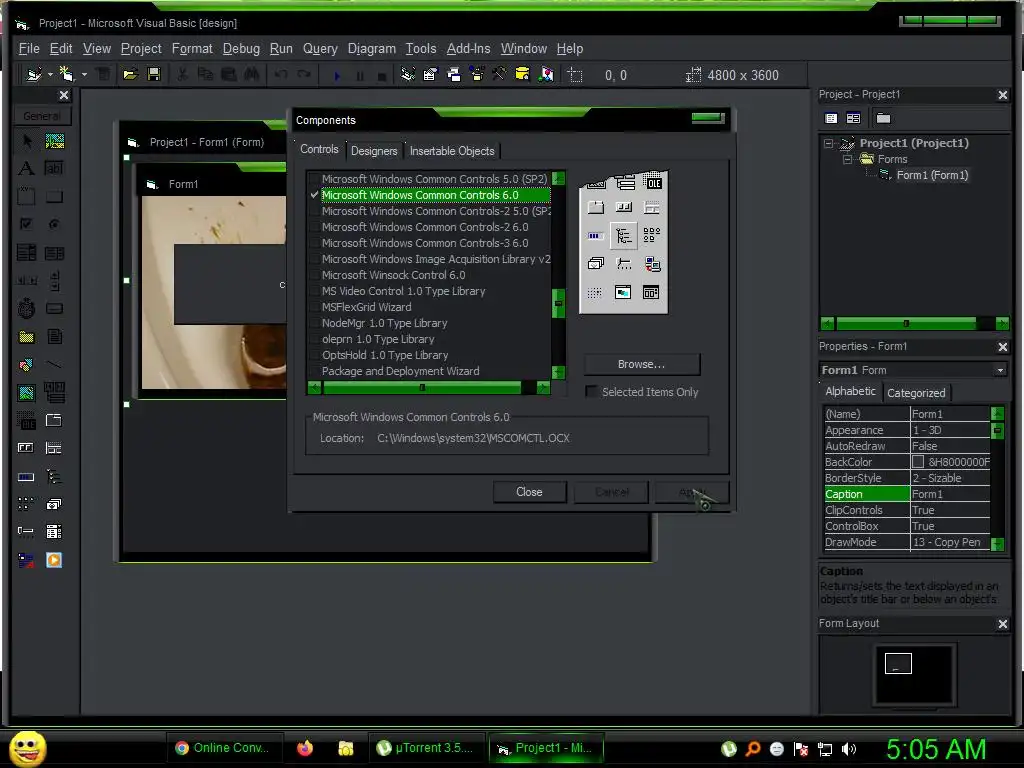
Task: Select the TreeView control tool
Action: [x=54, y=476]
